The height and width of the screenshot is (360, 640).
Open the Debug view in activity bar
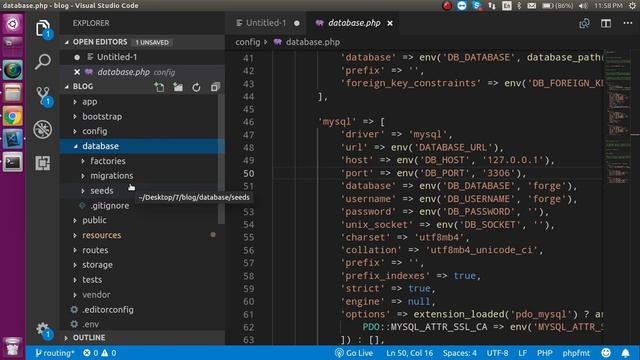click(x=43, y=130)
